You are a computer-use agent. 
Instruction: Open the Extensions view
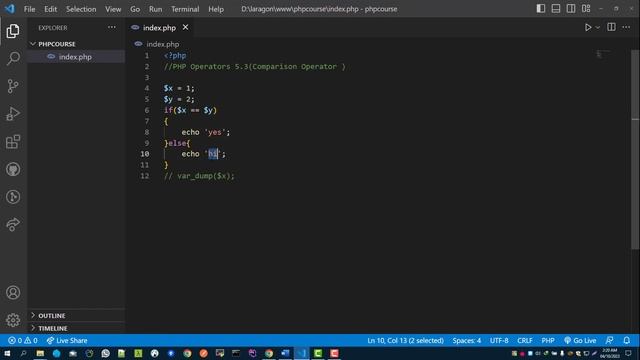tap(13, 142)
